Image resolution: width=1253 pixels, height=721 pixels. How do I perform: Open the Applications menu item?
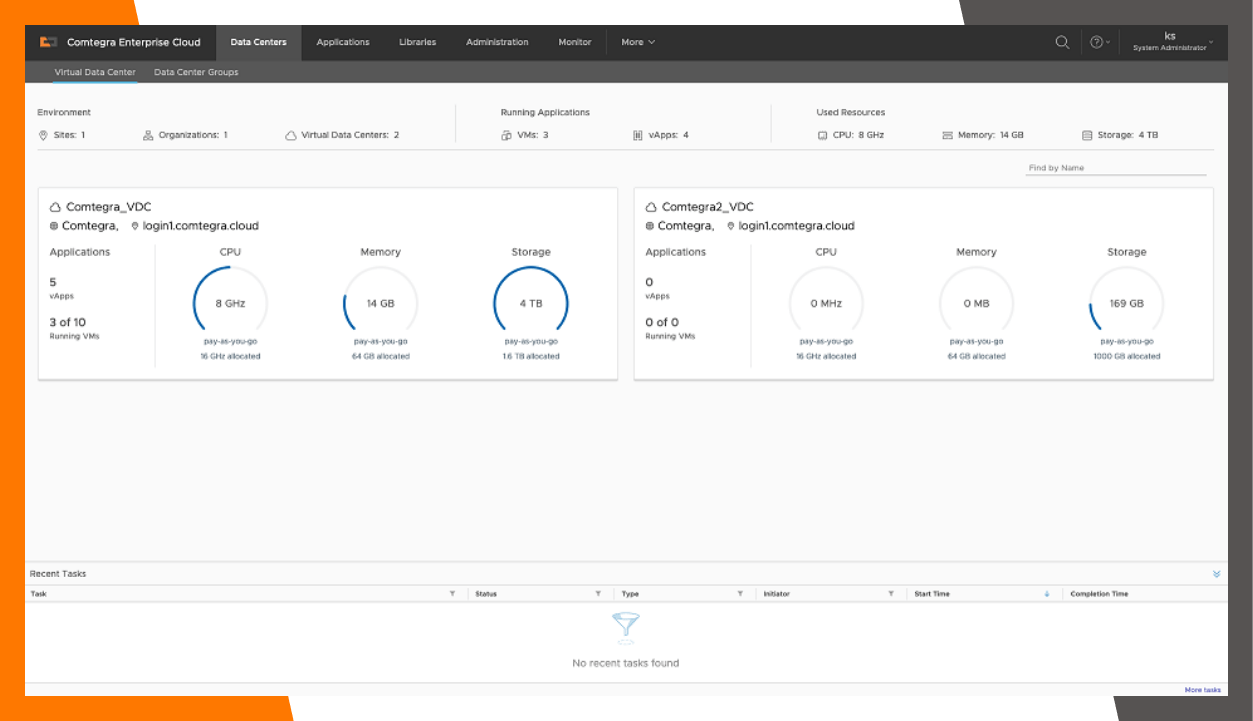[x=343, y=42]
